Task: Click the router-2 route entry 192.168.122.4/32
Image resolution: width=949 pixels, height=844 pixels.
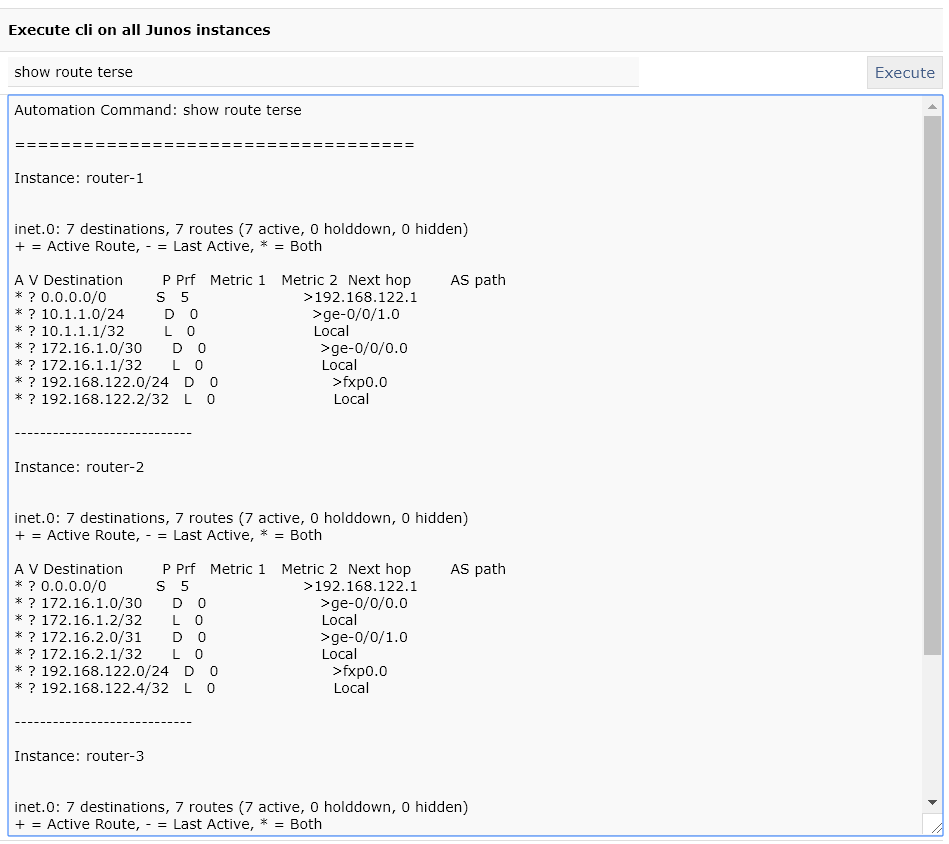Action: (105, 689)
